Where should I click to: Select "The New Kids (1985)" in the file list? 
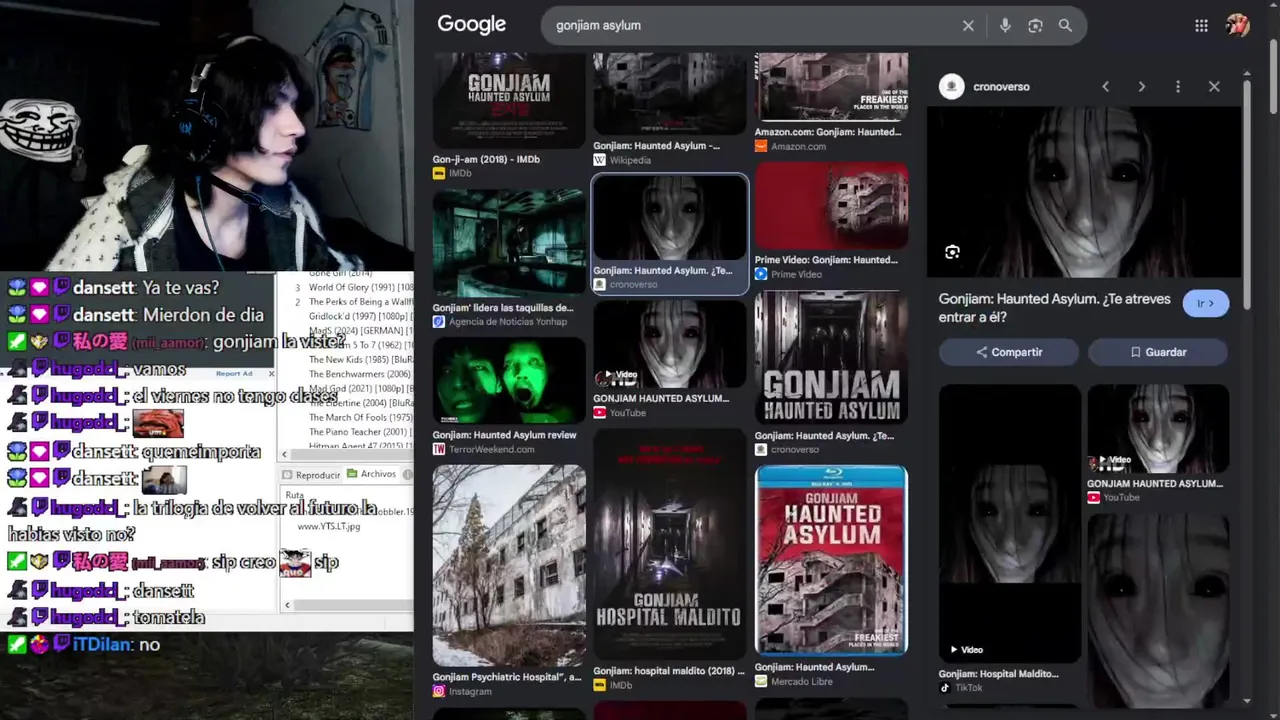click(360, 359)
